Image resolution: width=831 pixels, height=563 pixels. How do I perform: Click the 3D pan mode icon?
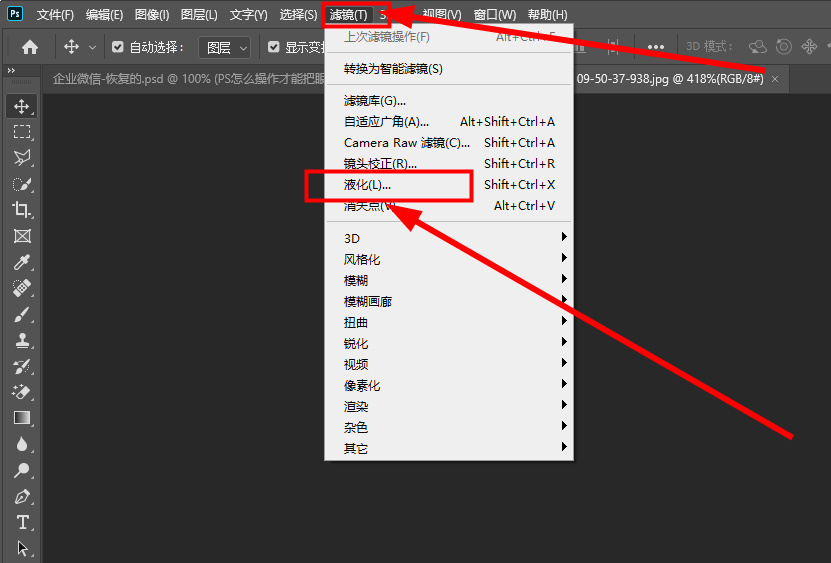(809, 47)
